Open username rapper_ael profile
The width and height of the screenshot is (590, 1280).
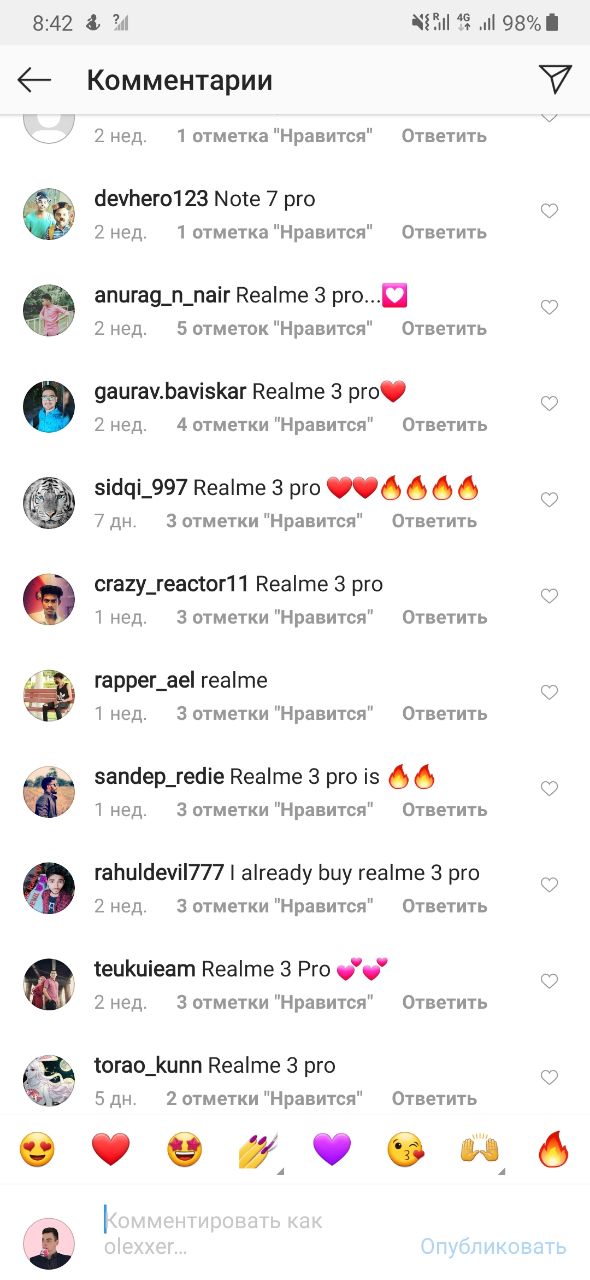[145, 681]
